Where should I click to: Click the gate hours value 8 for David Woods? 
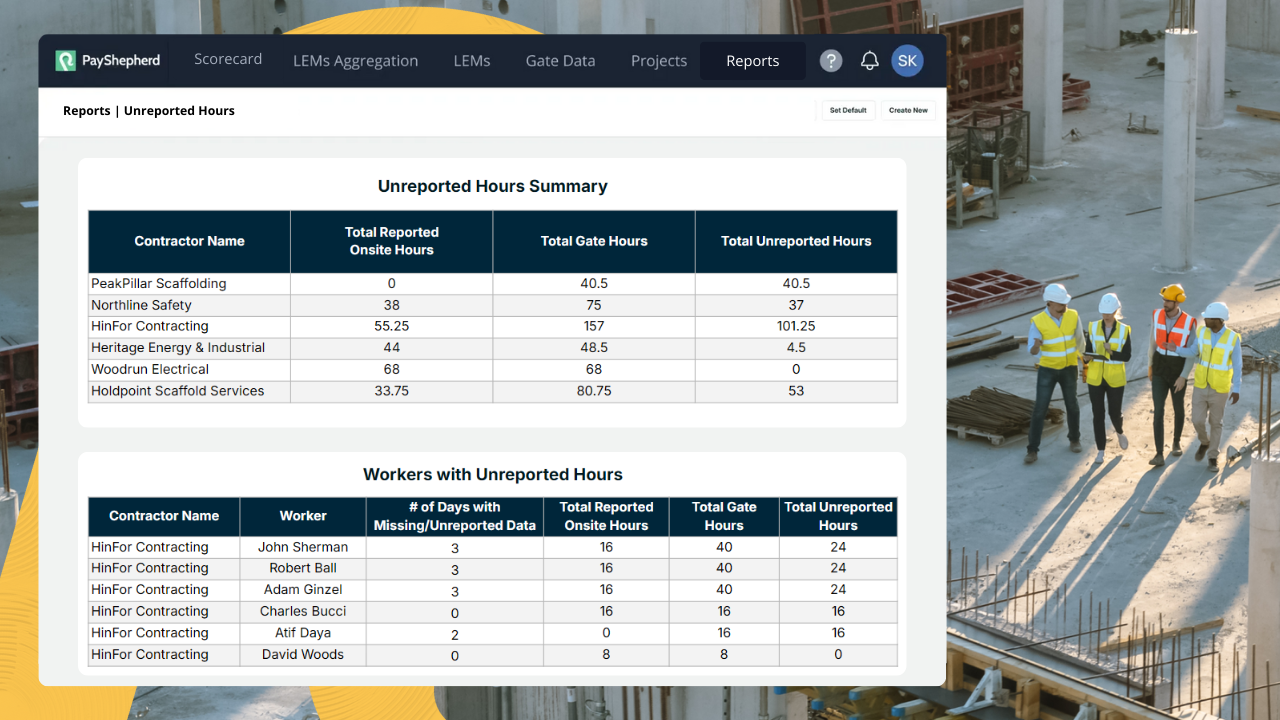(x=724, y=655)
